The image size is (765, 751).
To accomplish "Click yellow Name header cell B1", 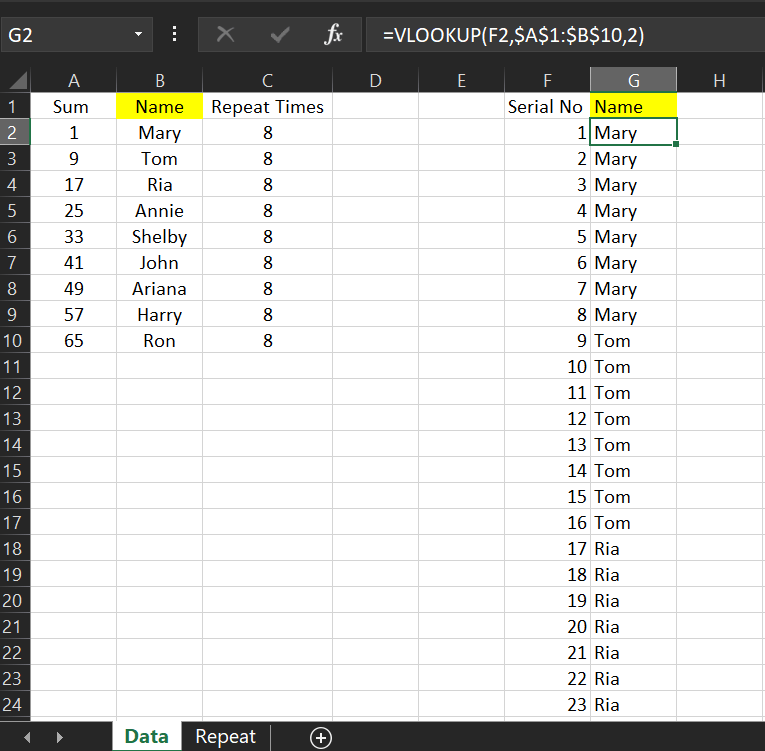I will (x=160, y=107).
